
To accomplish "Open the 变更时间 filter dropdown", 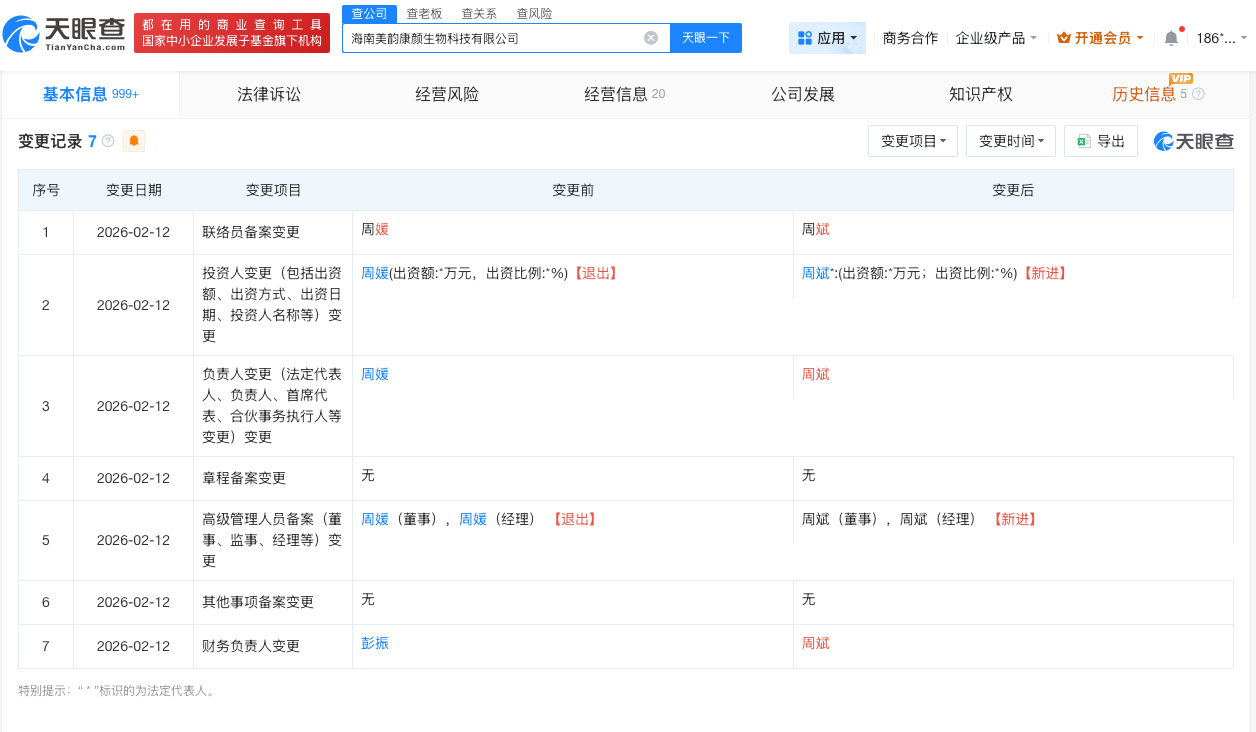I will click(1010, 140).
